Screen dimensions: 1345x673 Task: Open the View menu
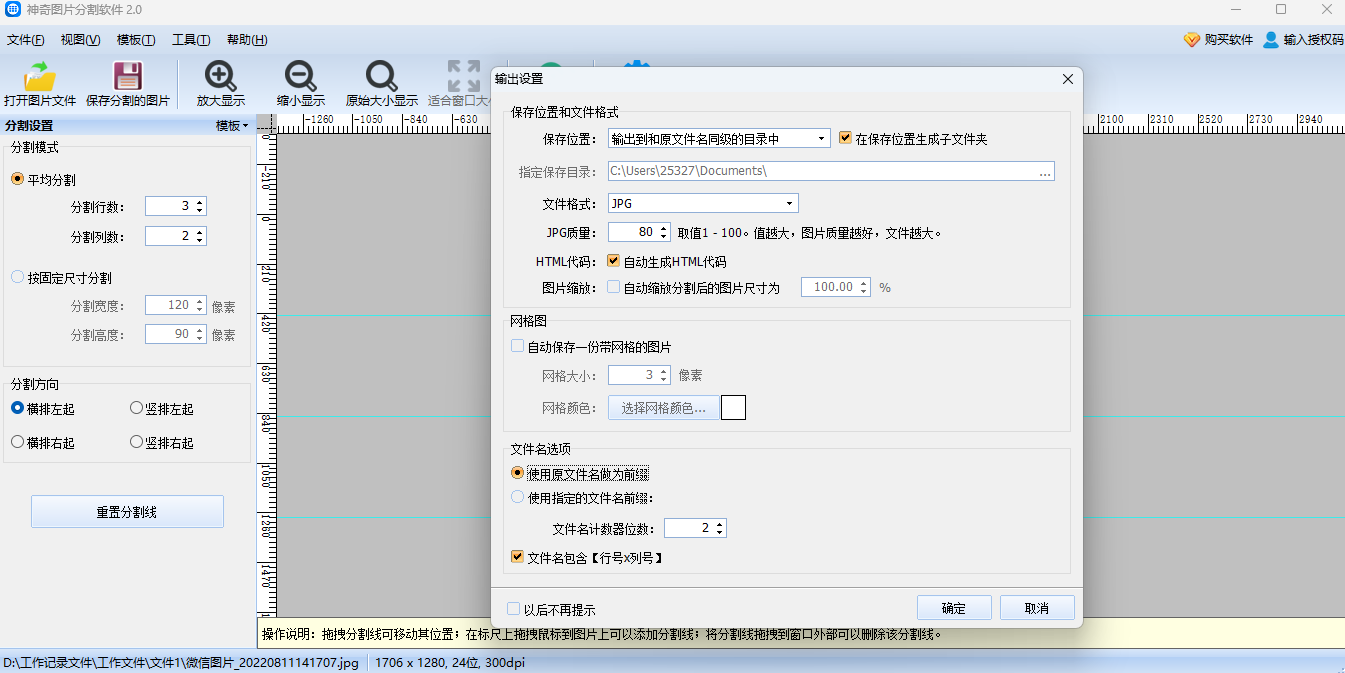coord(80,40)
